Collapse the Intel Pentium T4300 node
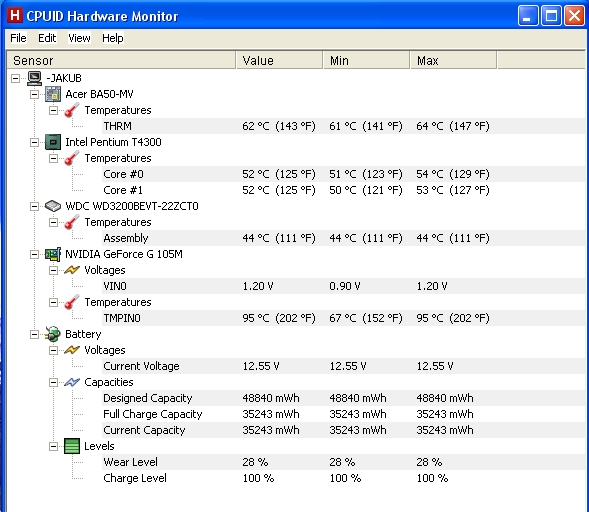 (x=34, y=142)
